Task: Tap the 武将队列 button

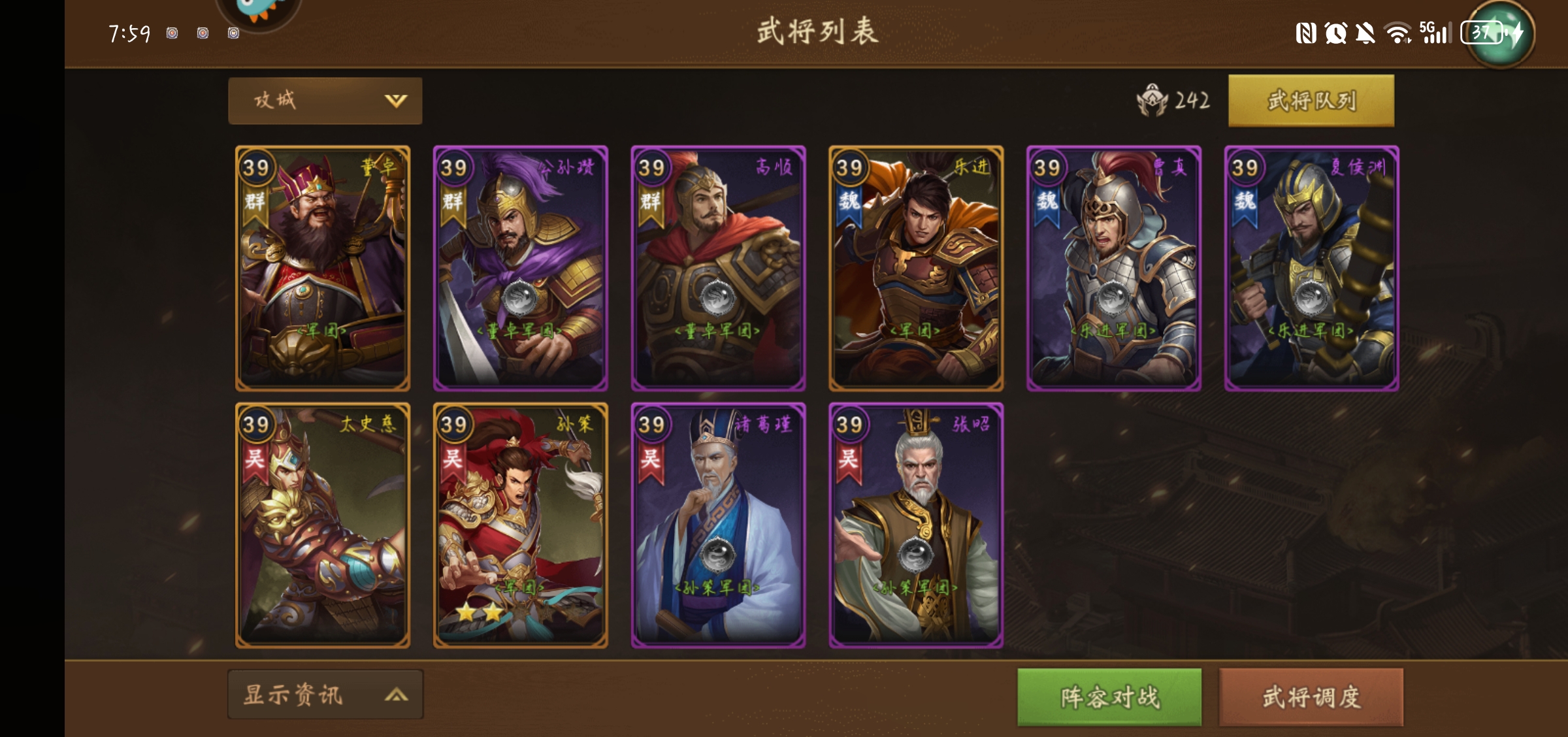Action: (x=1311, y=101)
